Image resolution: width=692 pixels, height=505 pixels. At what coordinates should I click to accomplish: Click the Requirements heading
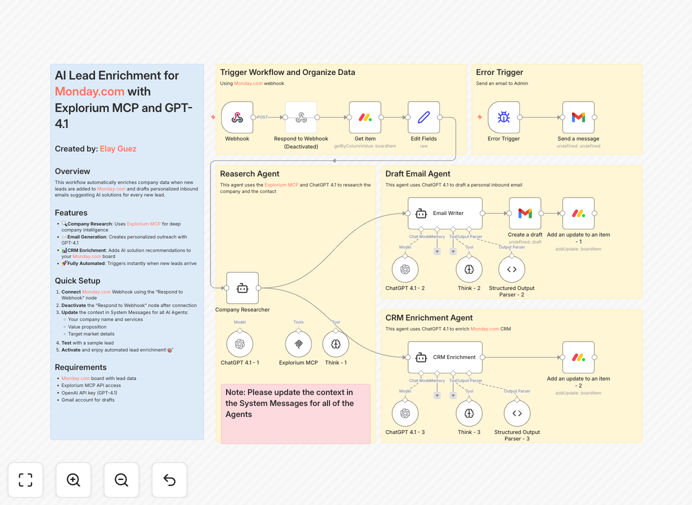coord(81,367)
